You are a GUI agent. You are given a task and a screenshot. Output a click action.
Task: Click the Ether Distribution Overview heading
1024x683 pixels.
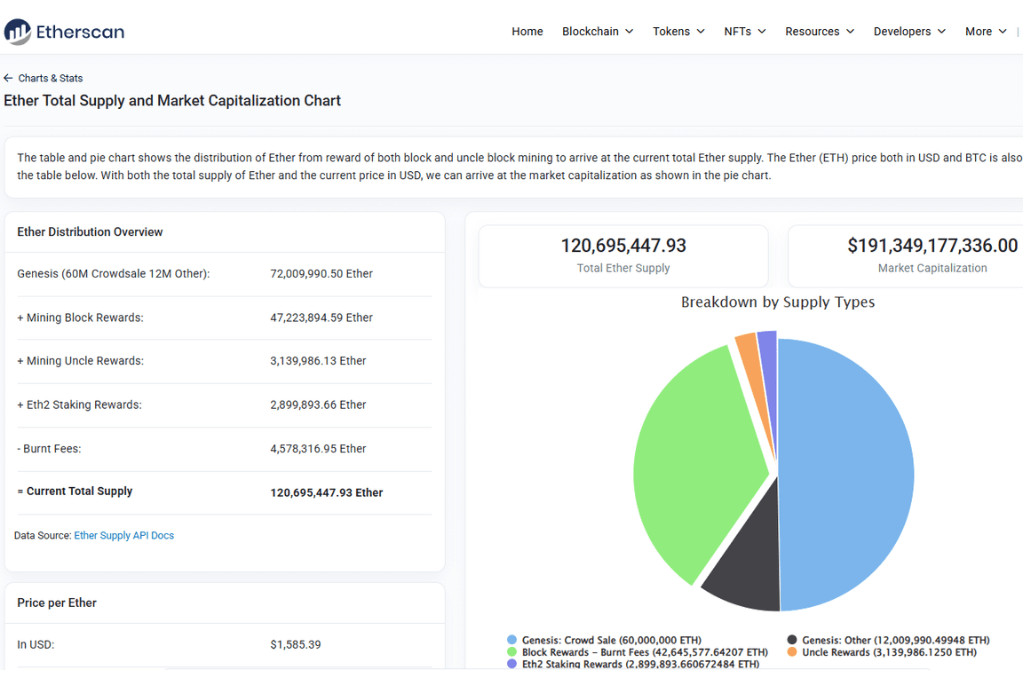89,232
